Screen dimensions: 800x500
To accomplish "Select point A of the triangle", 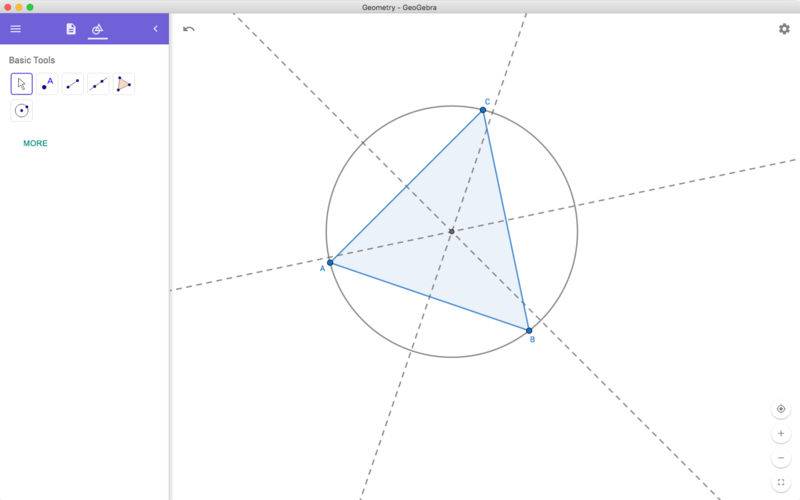I will (330, 262).
